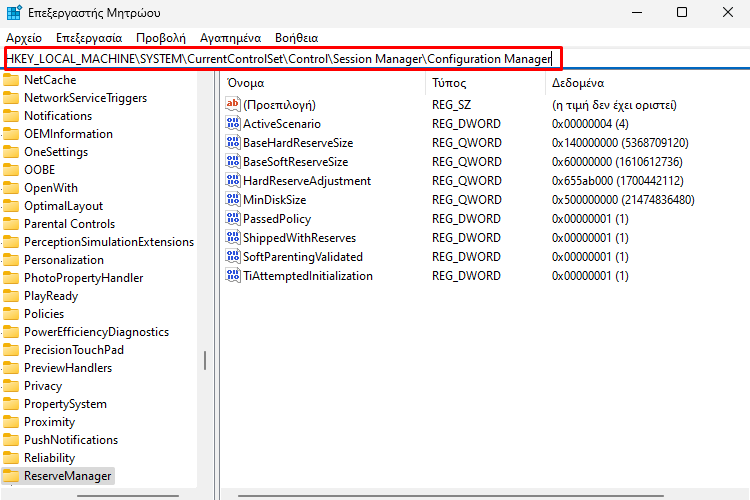Click the ReserveManager folder icon
The width and height of the screenshot is (750, 500).
pyautogui.click(x=11, y=476)
